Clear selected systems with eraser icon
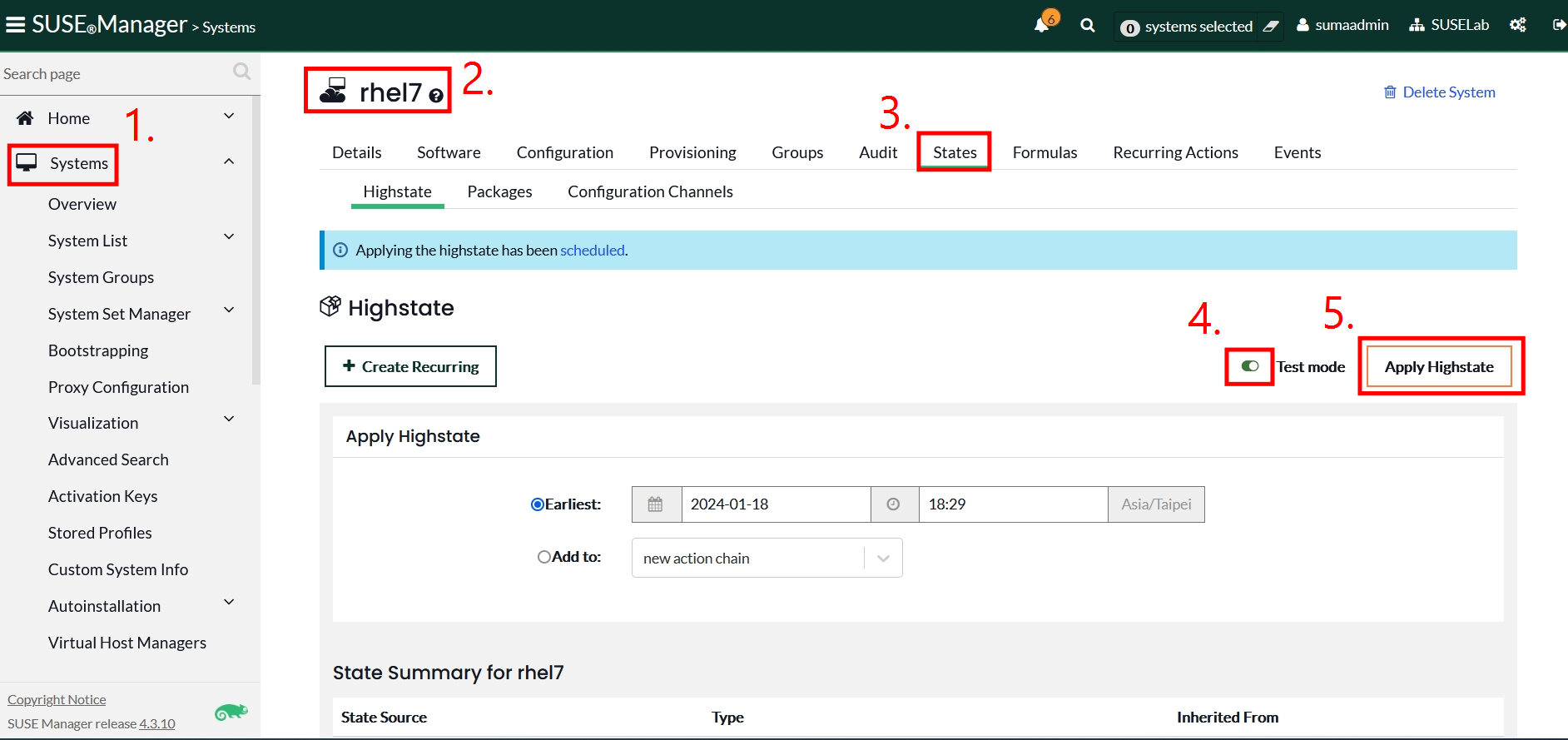 point(1270,27)
